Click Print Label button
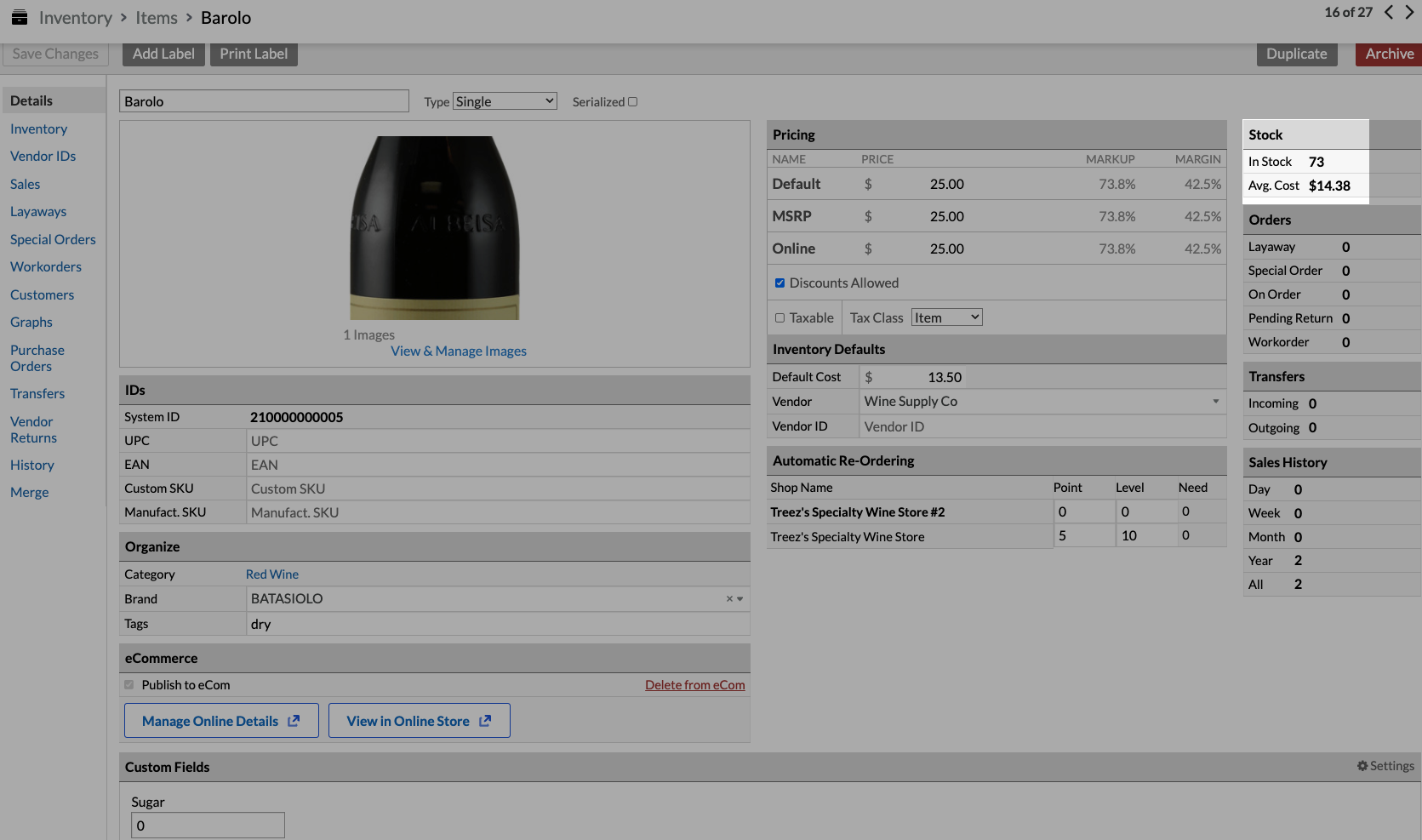This screenshot has width=1422, height=840. click(x=254, y=54)
